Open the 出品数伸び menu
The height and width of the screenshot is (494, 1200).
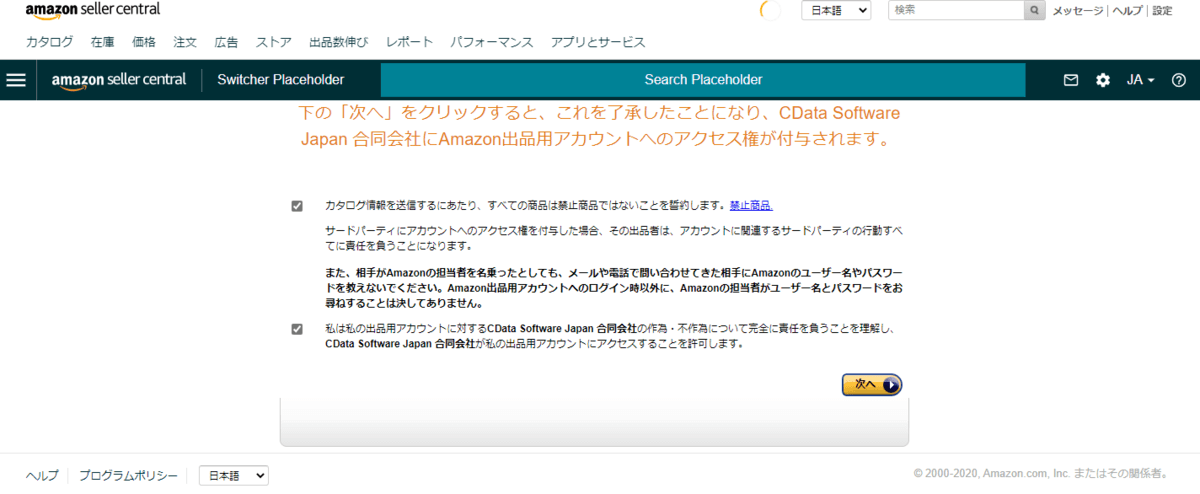pos(339,42)
